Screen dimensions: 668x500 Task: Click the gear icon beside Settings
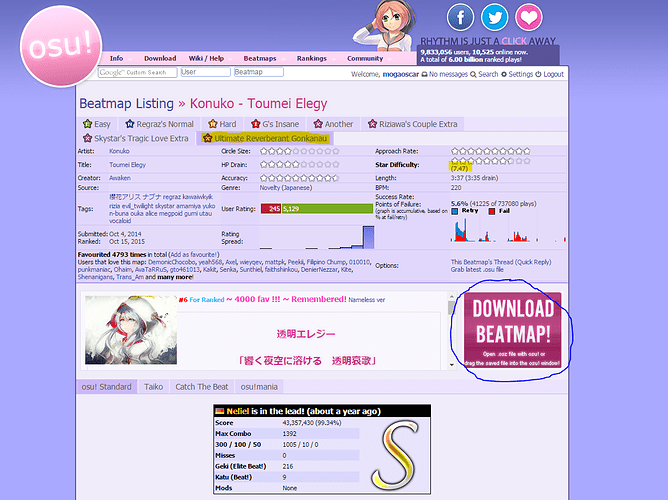pyautogui.click(x=504, y=74)
